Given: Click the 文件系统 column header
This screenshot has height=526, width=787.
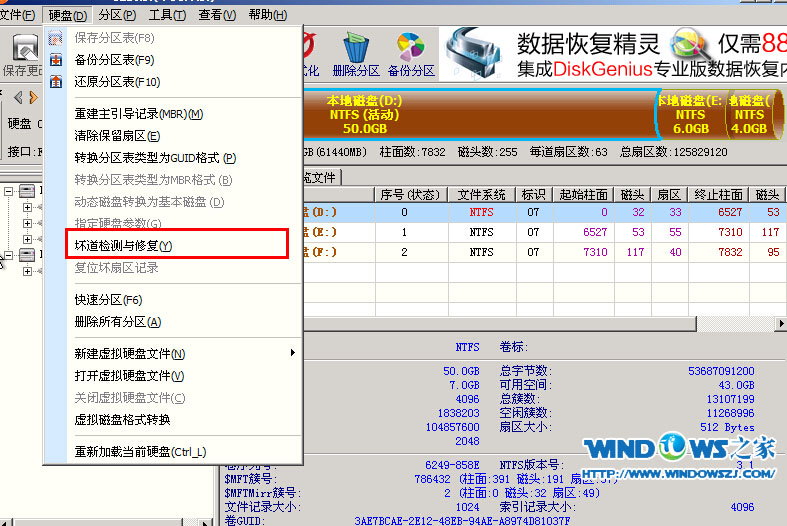Looking at the screenshot, I should point(480,194).
